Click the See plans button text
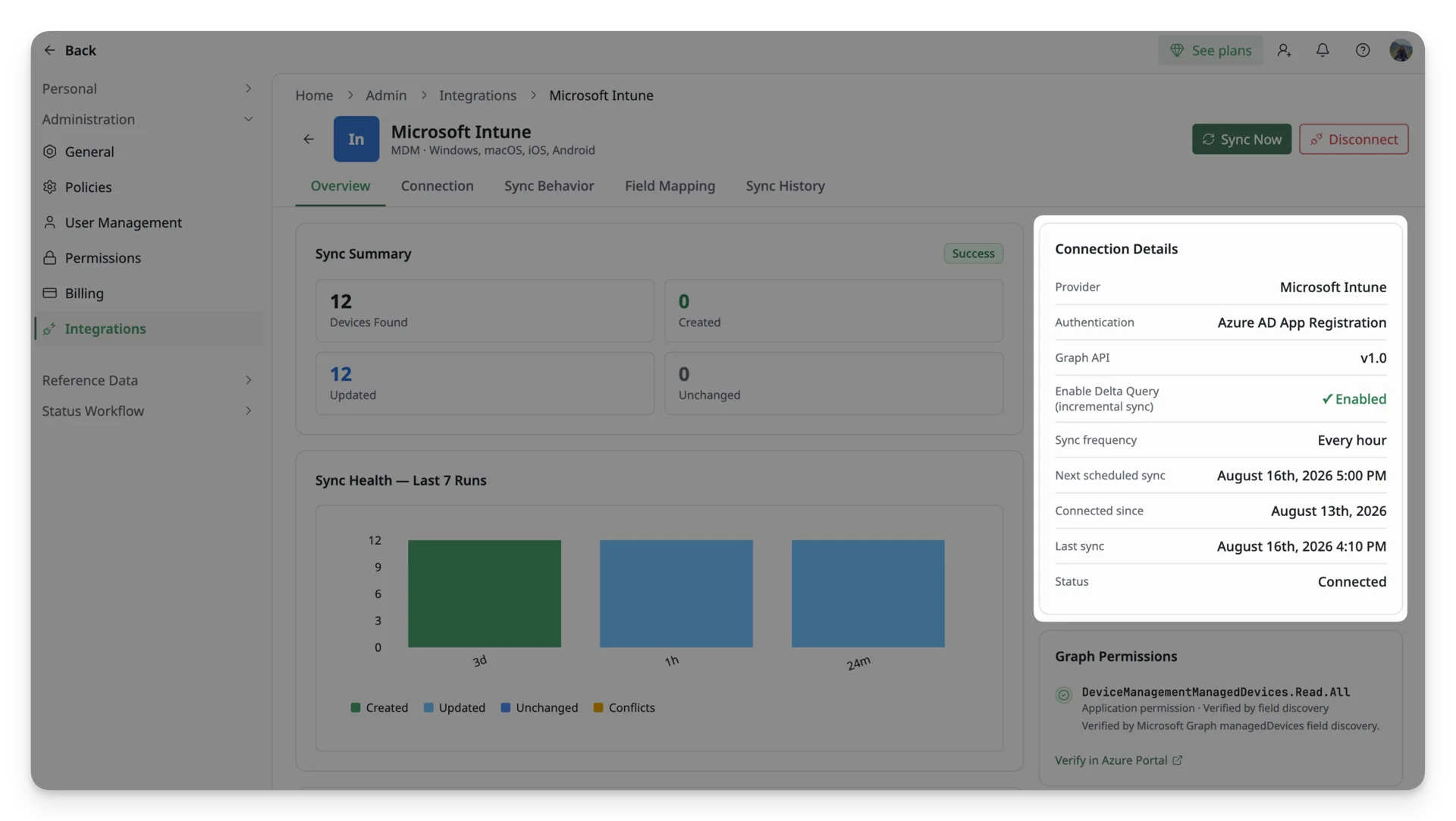Screen dimensions: 1456x821 [x=1222, y=50]
